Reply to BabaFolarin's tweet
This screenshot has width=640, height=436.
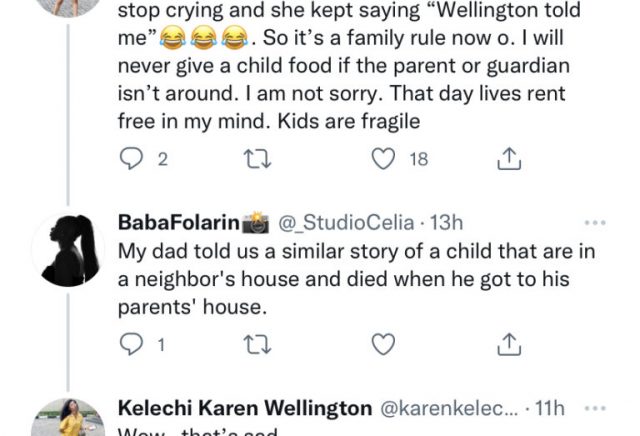point(133,345)
